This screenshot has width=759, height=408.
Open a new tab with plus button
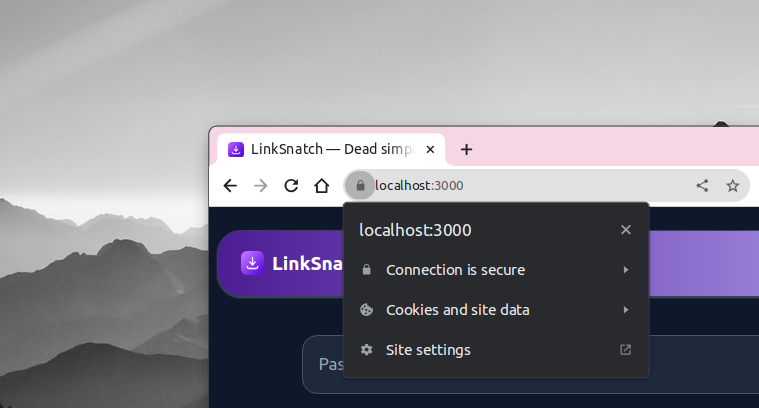coord(466,150)
